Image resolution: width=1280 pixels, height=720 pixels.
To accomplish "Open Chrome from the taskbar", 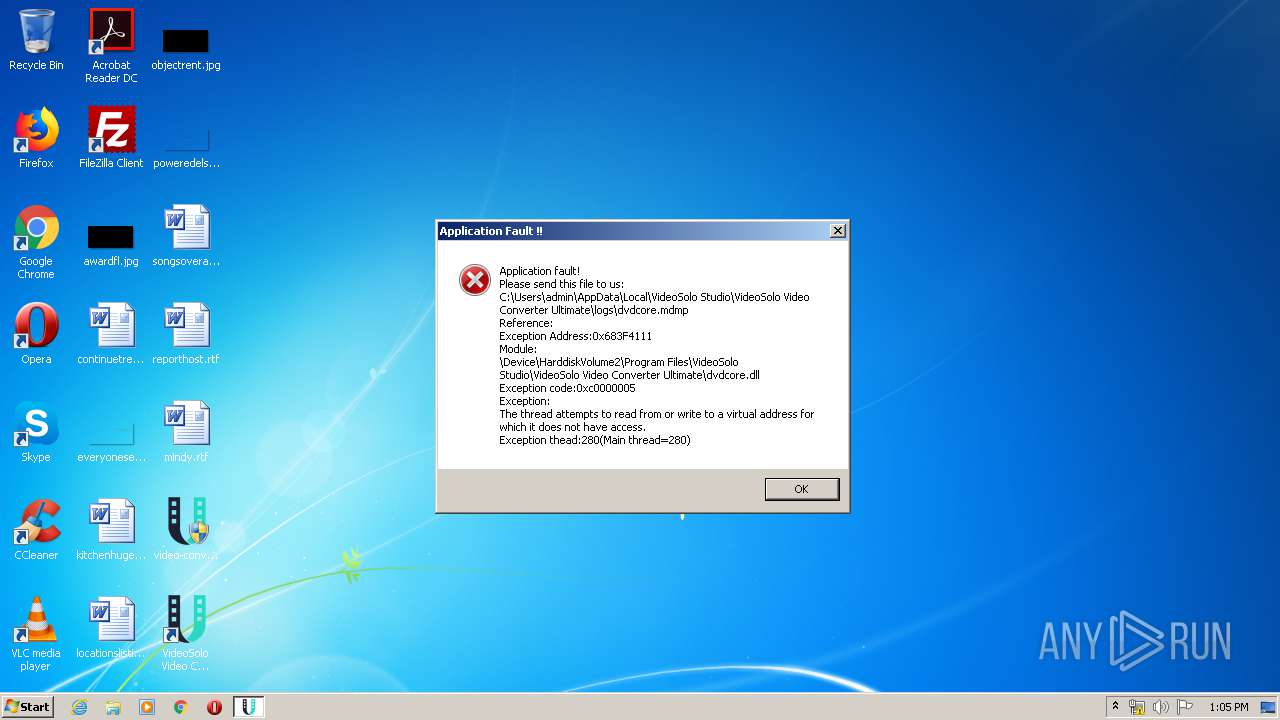I will point(181,707).
